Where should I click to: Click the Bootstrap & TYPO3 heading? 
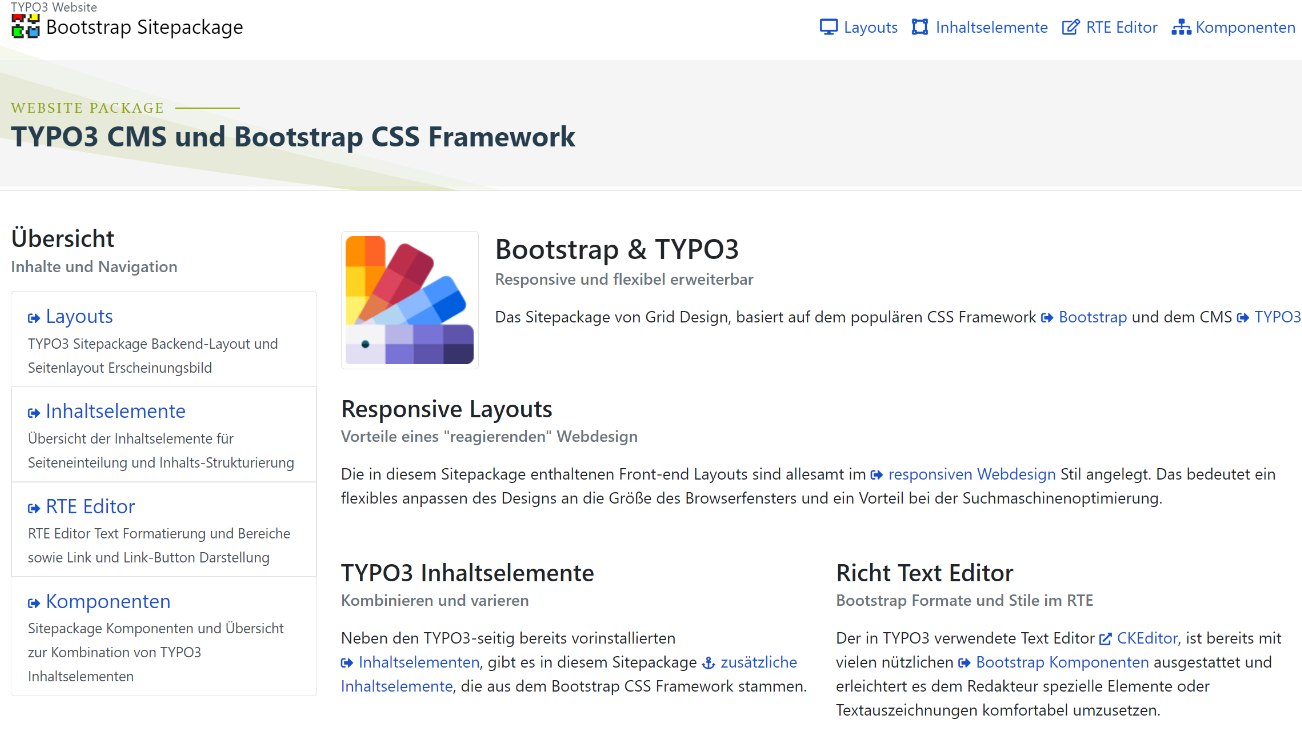point(617,250)
